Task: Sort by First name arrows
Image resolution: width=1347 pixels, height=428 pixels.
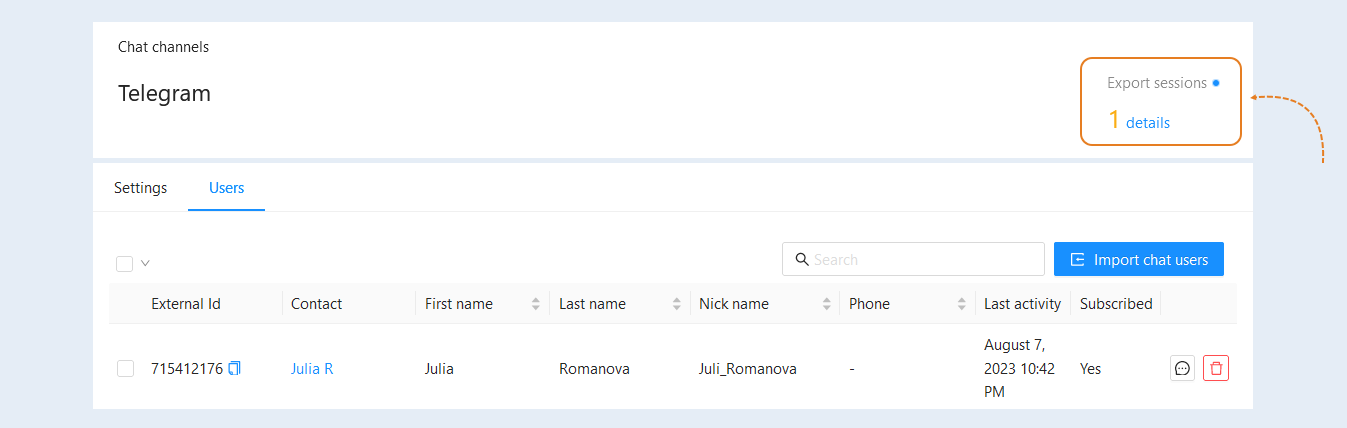Action: tap(535, 304)
